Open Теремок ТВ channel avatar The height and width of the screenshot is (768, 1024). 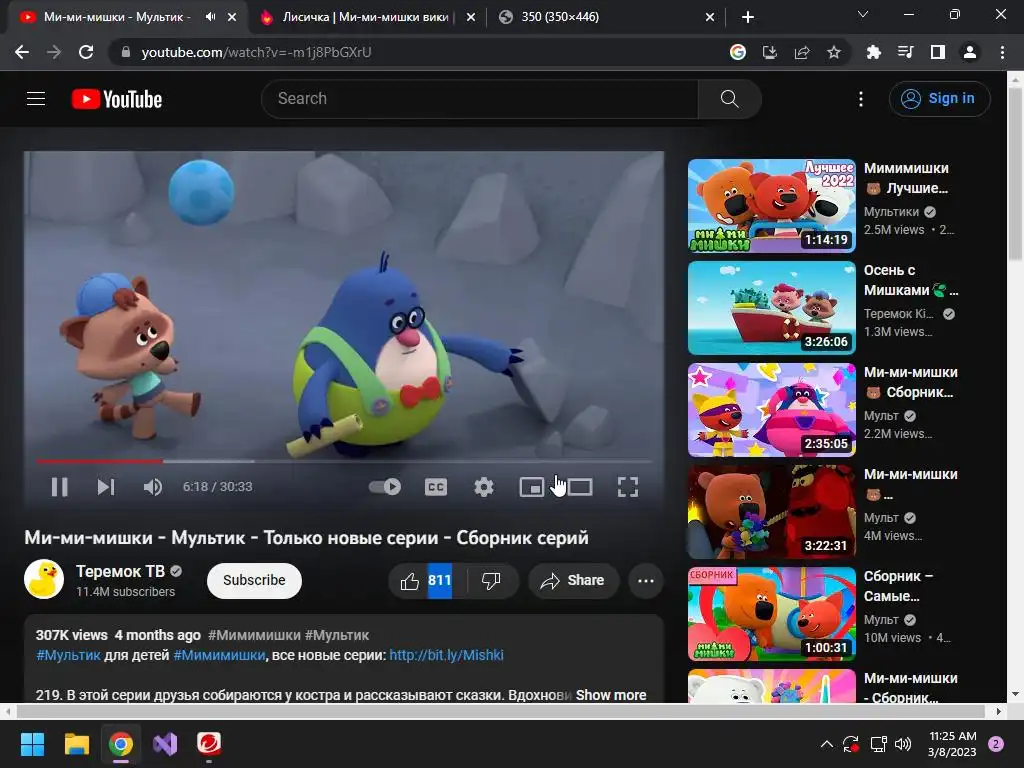44,579
